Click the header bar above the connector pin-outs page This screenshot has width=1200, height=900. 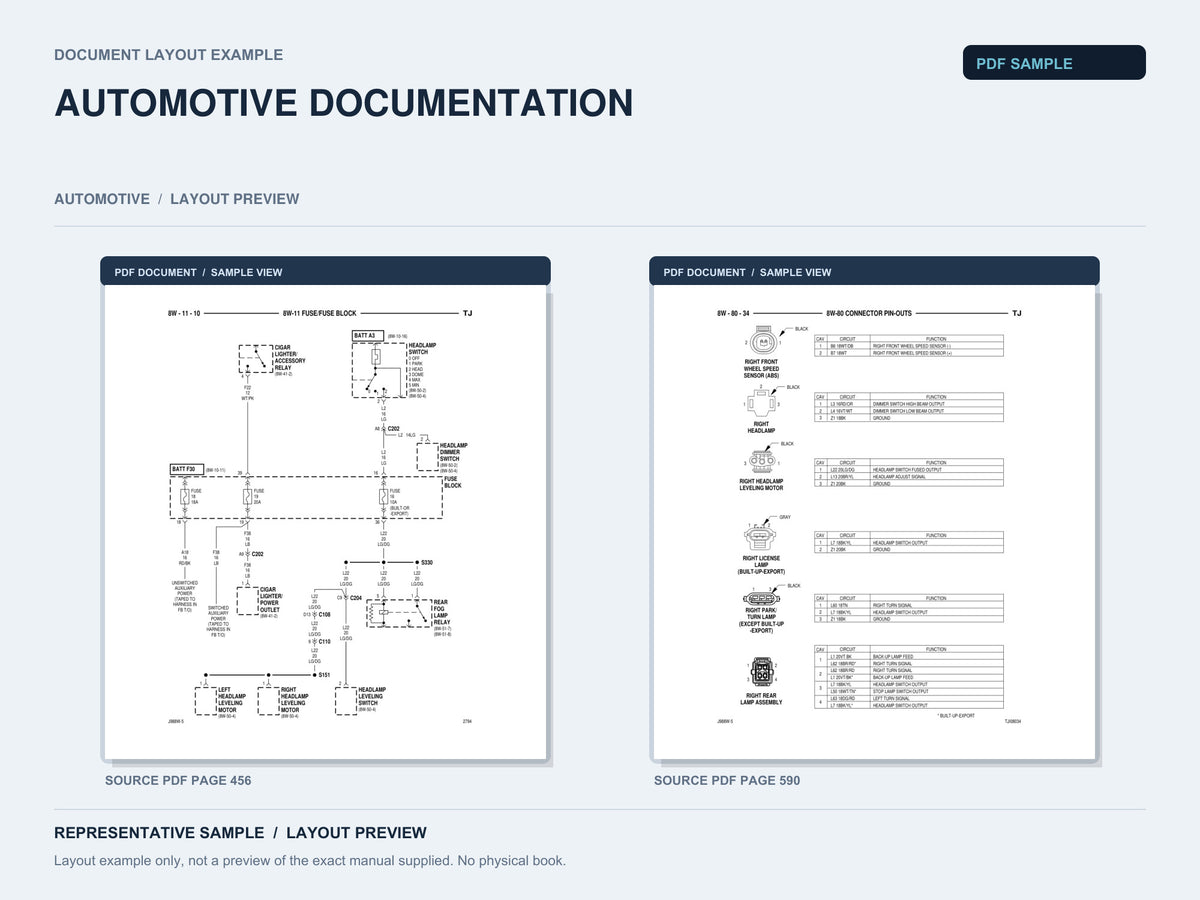point(874,271)
